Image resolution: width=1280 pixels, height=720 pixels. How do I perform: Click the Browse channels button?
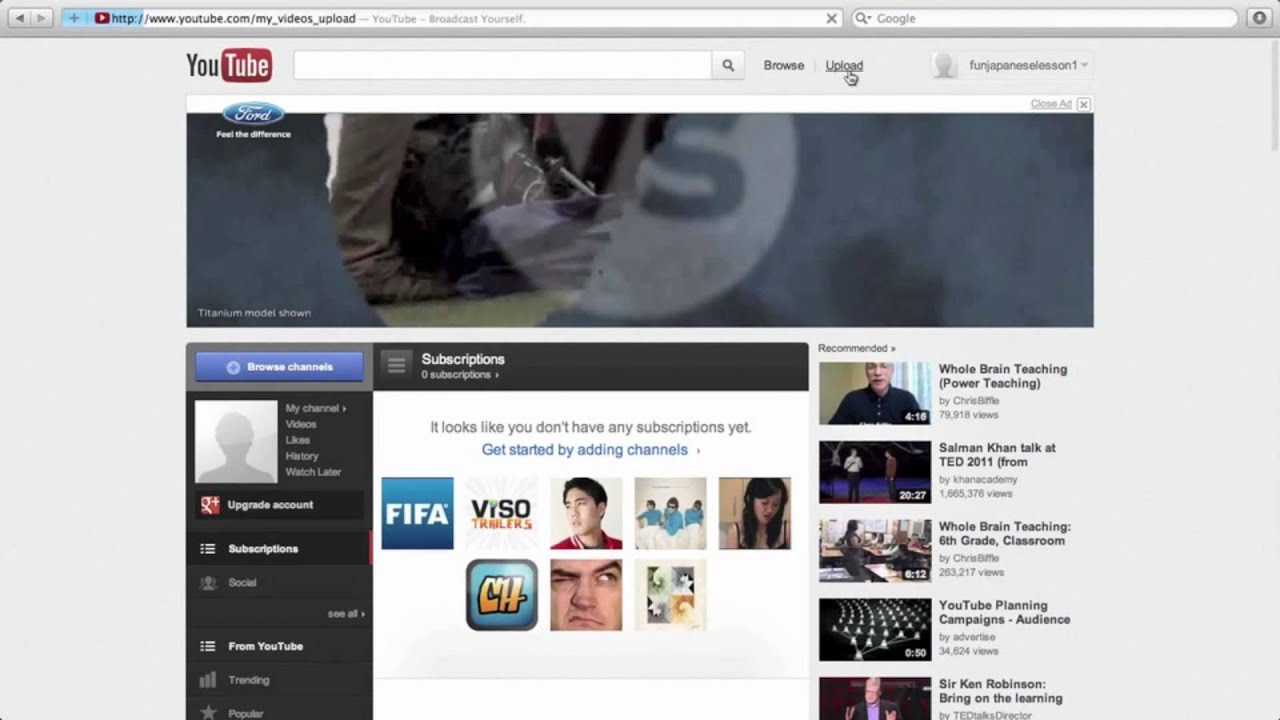[279, 367]
